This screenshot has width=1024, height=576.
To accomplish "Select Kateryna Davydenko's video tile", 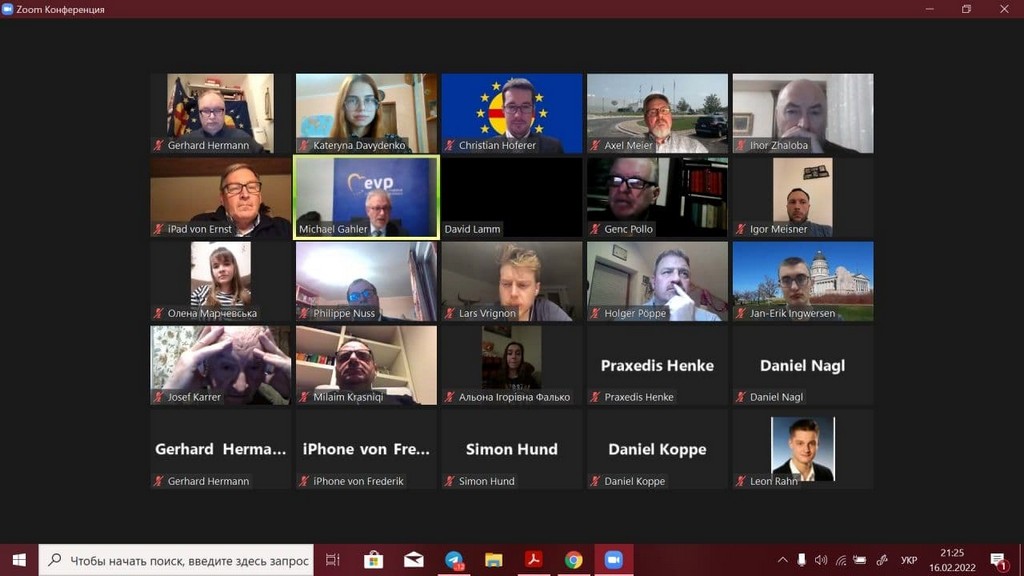I will pyautogui.click(x=366, y=112).
